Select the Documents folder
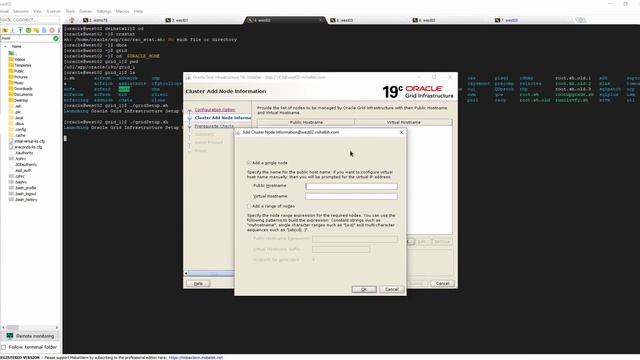Viewport: 640px width, 360px height. [20, 94]
